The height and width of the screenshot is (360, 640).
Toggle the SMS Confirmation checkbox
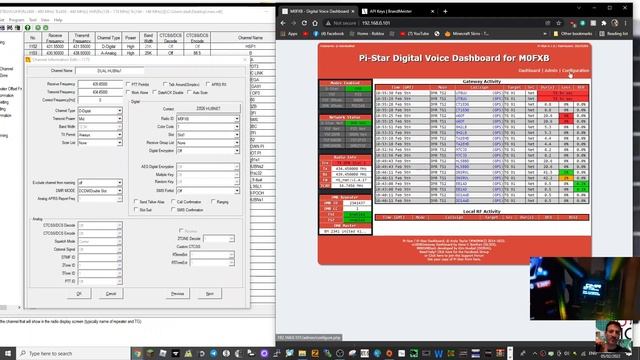coord(173,210)
